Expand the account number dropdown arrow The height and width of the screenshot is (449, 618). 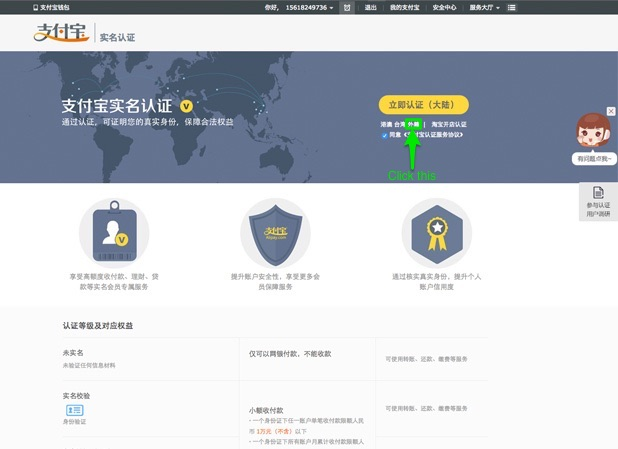coord(331,7)
